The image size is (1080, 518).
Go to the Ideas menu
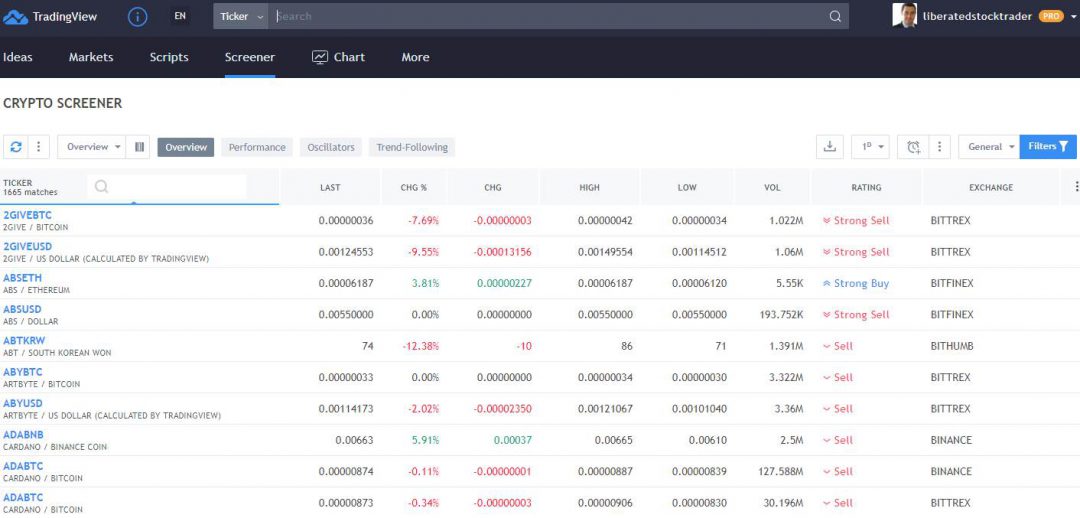tap(18, 57)
